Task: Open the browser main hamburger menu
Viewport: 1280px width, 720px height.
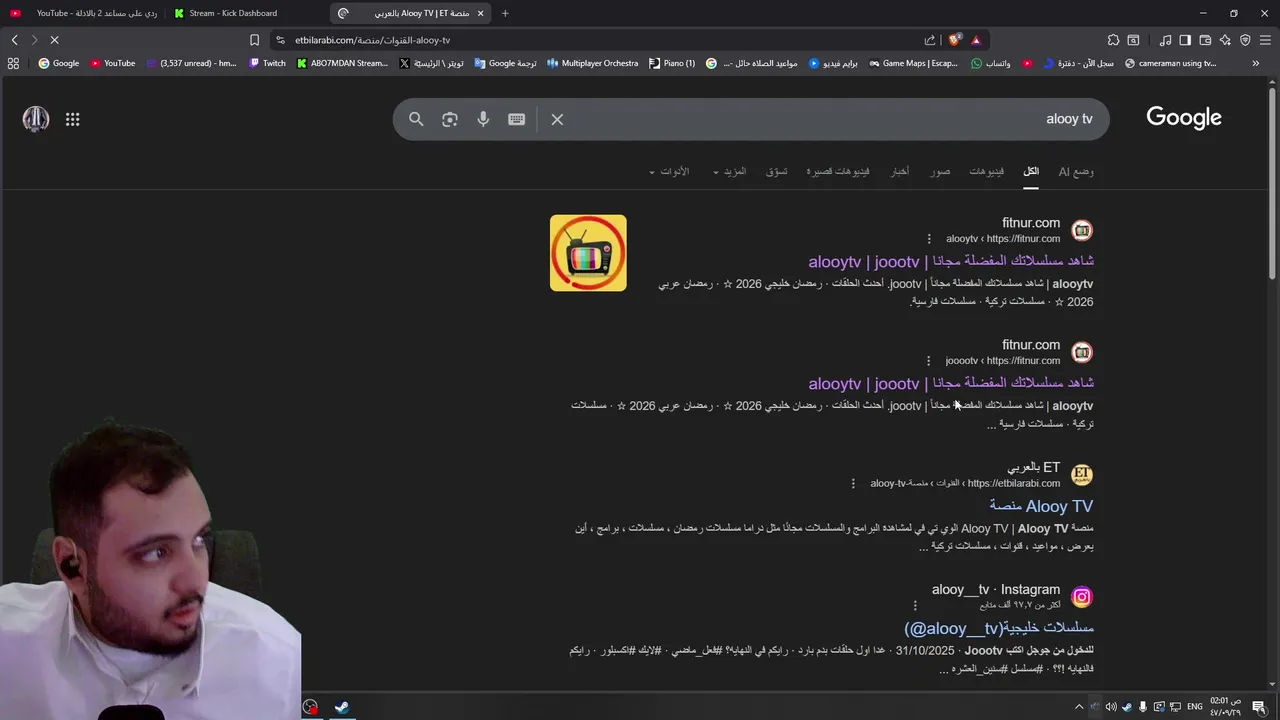Action: click(x=1265, y=40)
